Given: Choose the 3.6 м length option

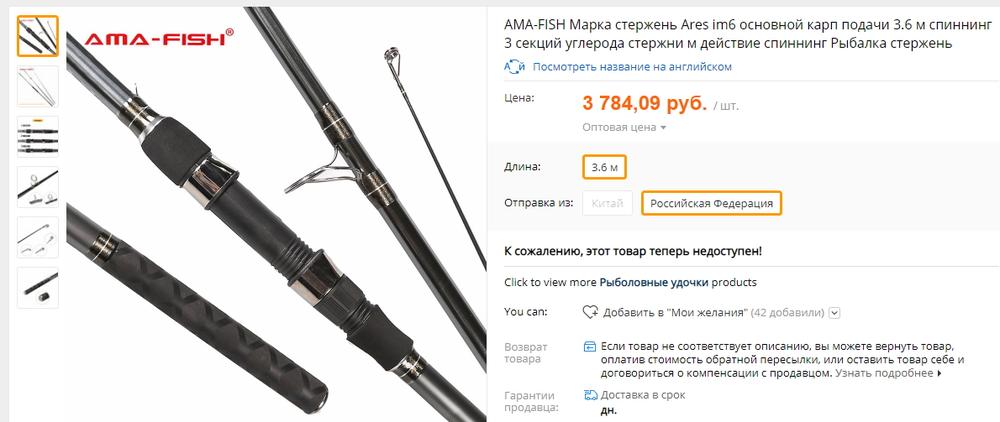Looking at the screenshot, I should [605, 167].
